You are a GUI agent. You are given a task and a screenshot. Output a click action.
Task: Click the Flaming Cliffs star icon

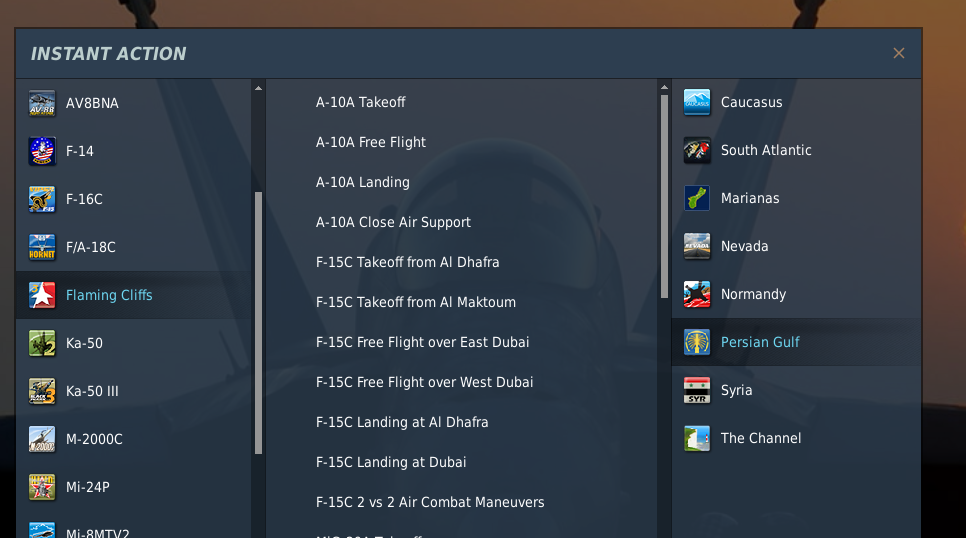pos(42,295)
